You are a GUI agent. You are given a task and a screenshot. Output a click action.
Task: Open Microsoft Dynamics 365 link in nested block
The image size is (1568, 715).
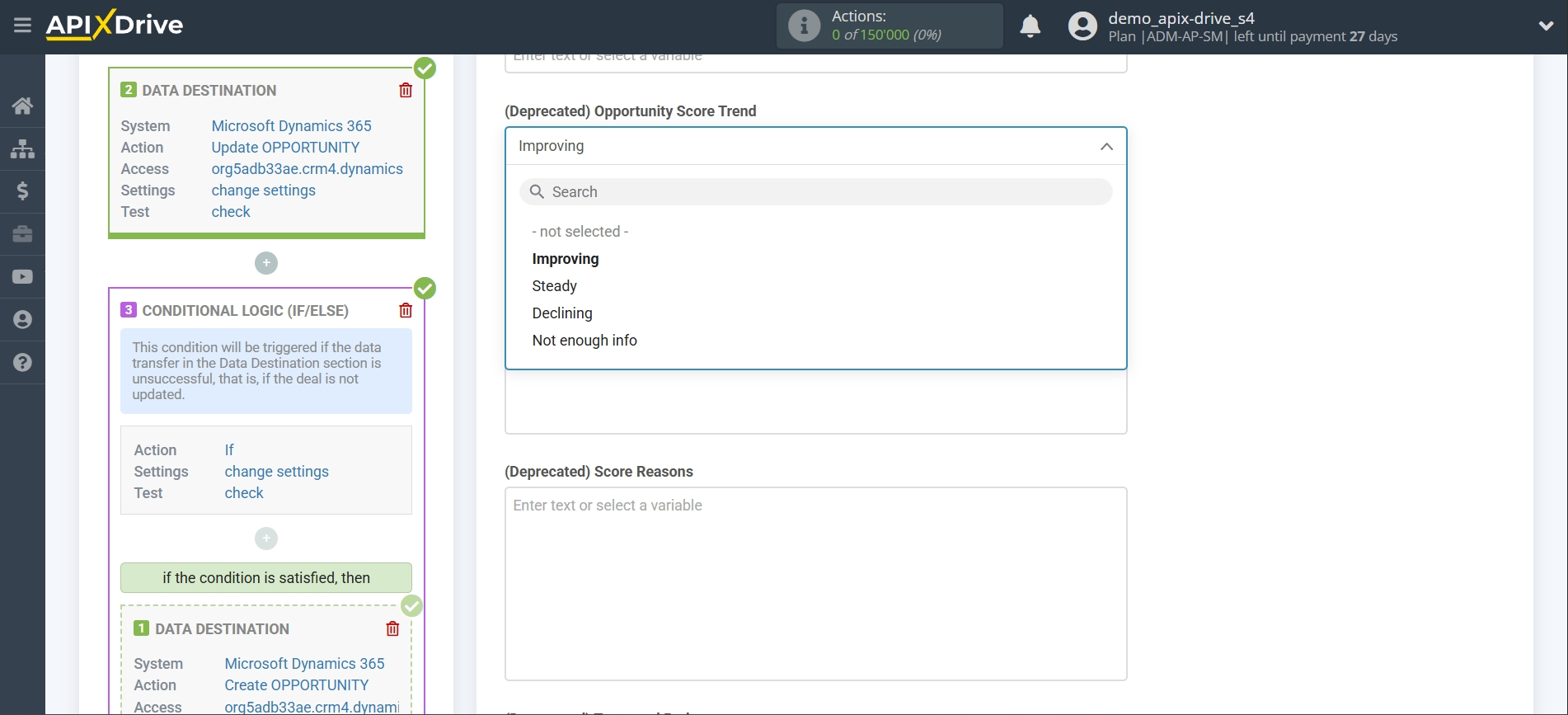[x=304, y=664]
